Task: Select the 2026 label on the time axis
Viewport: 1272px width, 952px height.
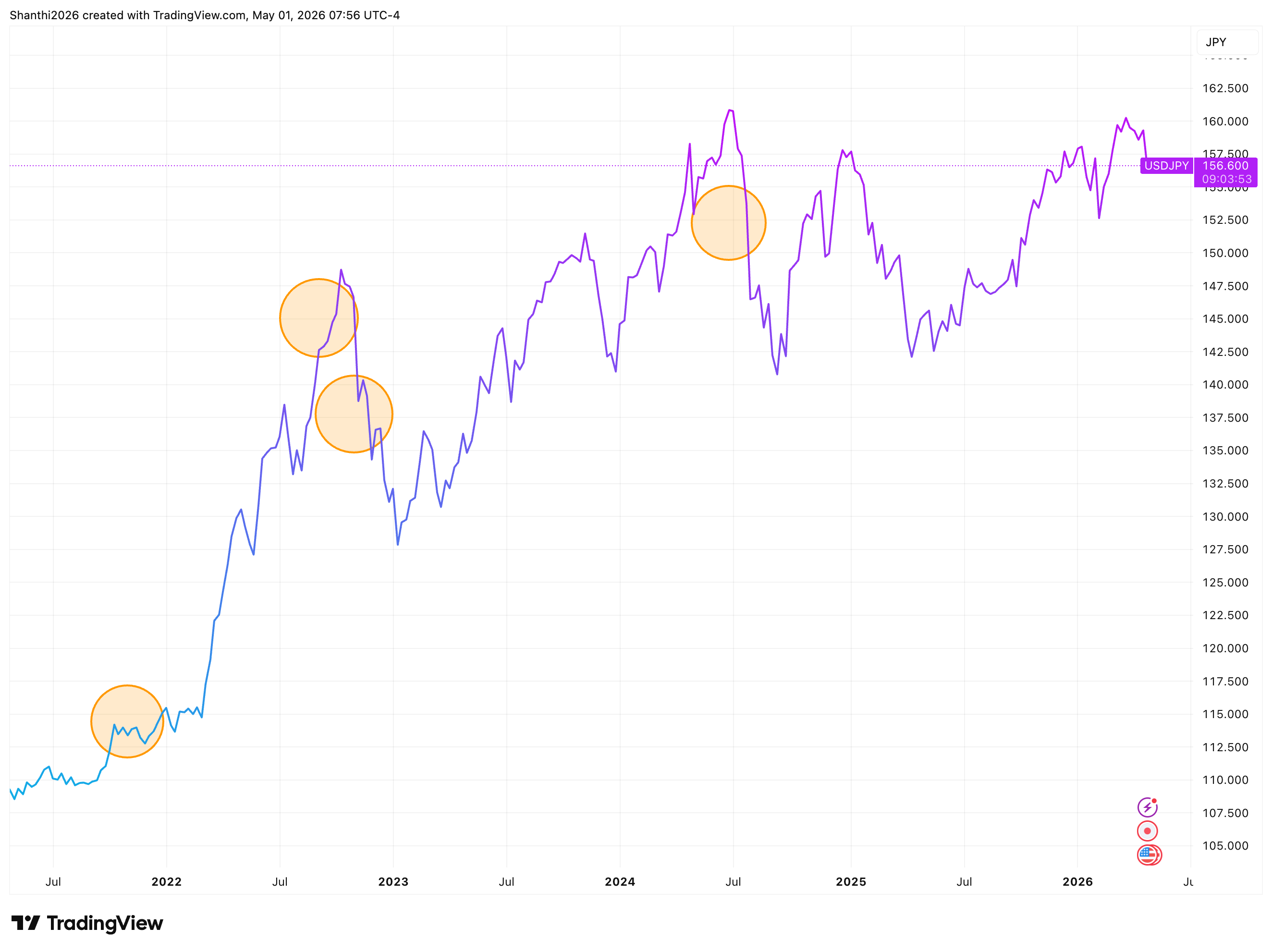Action: (x=1077, y=881)
